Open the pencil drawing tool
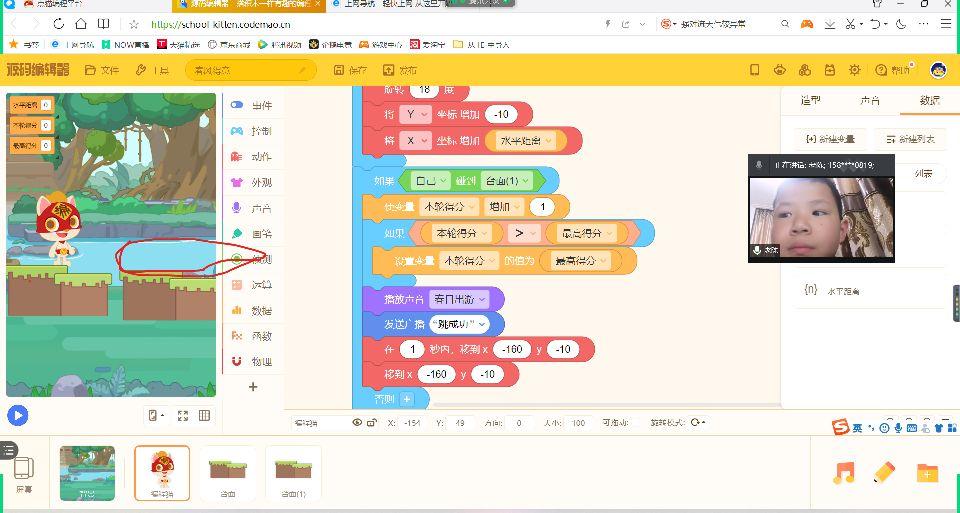The width and height of the screenshot is (960, 513). [x=885, y=473]
